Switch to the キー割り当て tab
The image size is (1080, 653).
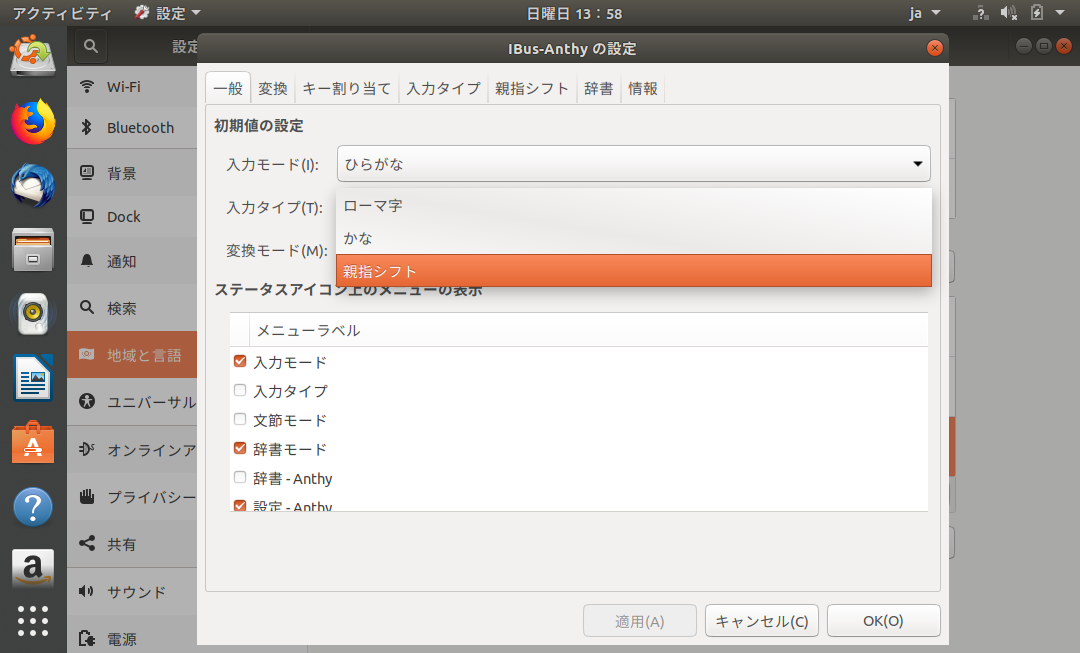coord(346,88)
